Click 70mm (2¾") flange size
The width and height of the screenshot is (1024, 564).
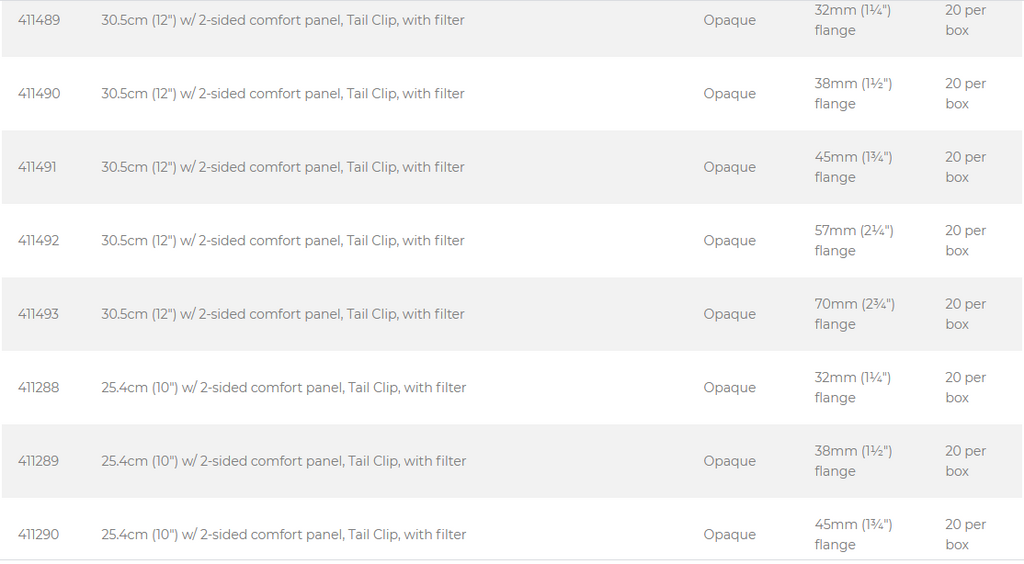click(x=855, y=314)
